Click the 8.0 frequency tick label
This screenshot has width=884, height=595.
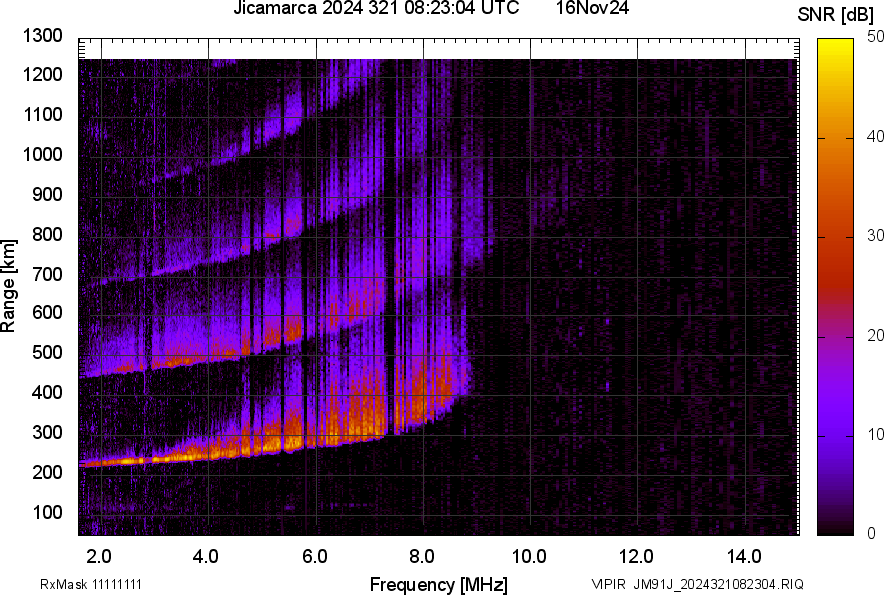pyautogui.click(x=422, y=557)
